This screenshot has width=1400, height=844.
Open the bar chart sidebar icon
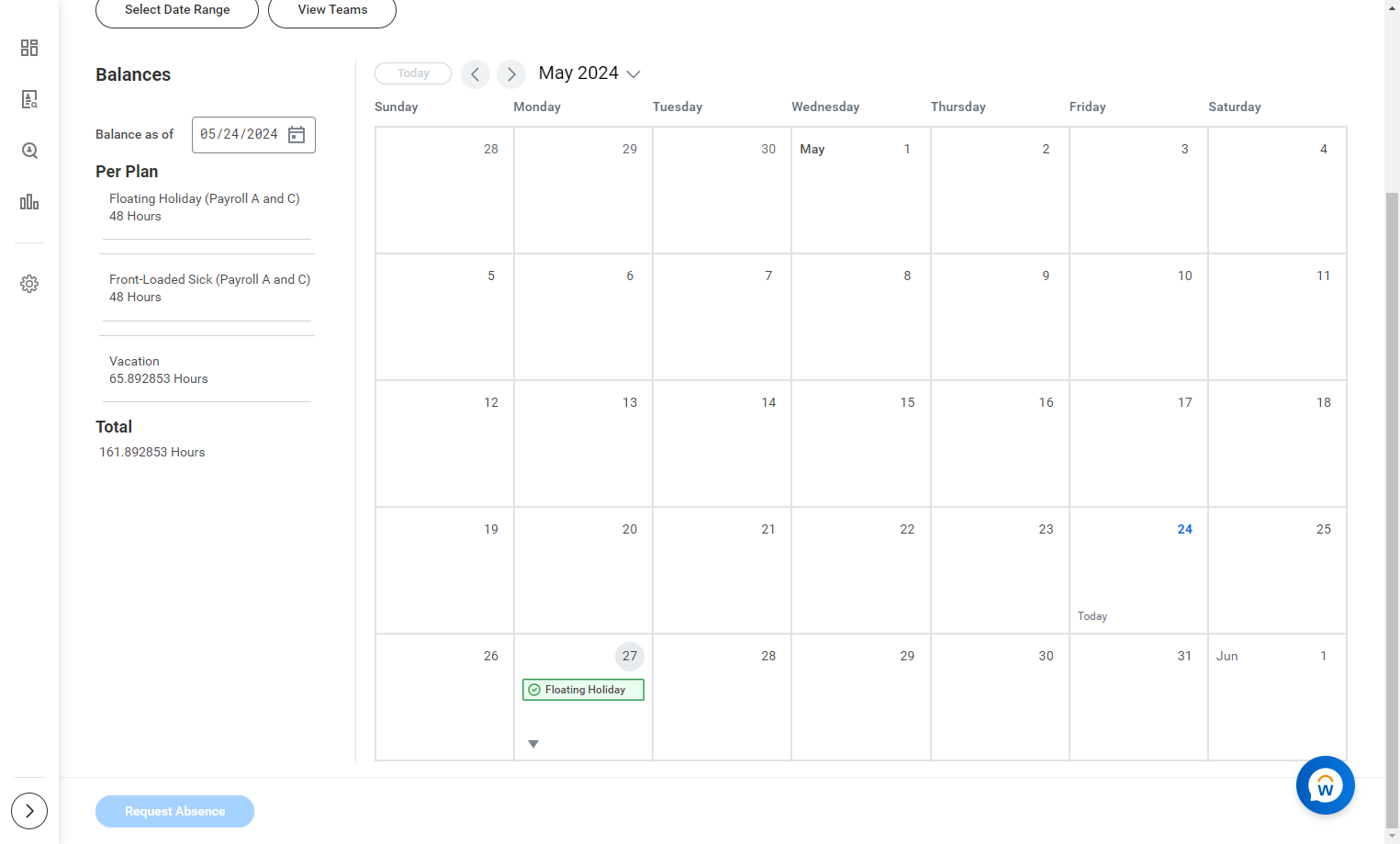29,202
